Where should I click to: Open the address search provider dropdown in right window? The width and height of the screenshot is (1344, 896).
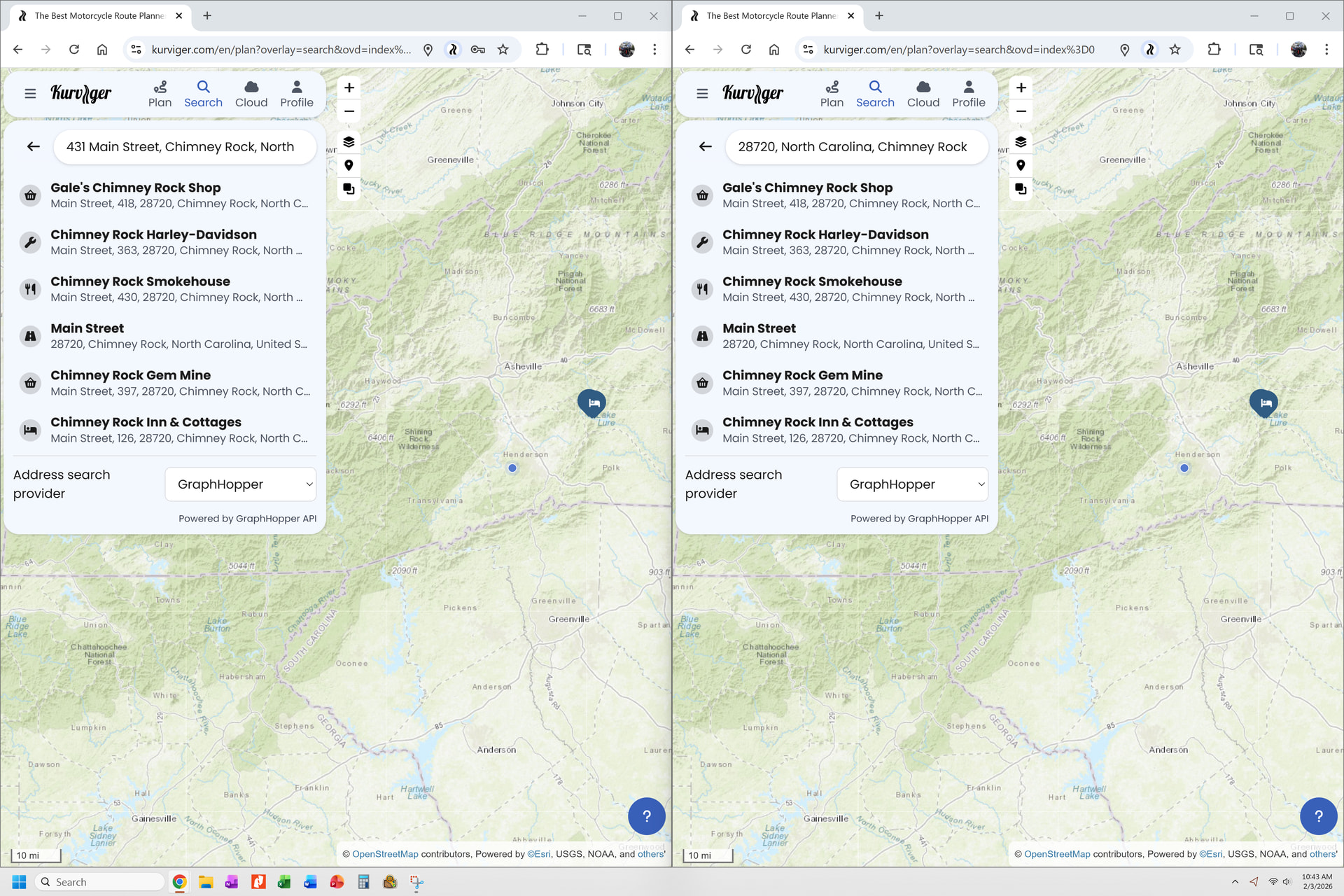pos(913,484)
